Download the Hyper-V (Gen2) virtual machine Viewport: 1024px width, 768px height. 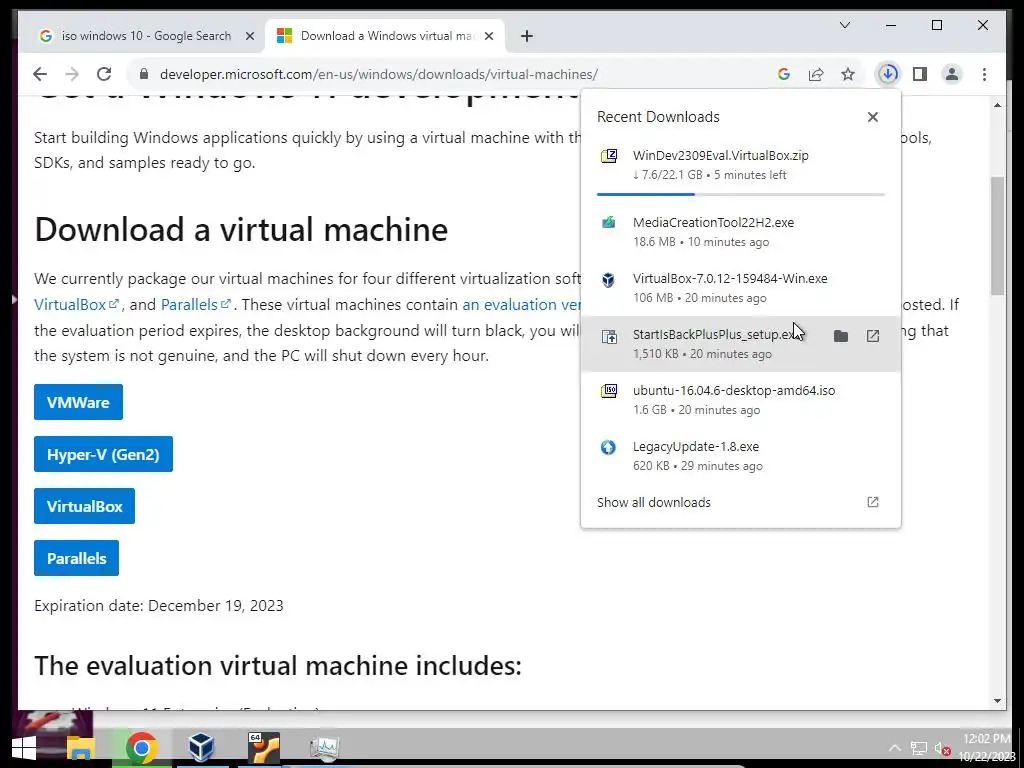[103, 455]
